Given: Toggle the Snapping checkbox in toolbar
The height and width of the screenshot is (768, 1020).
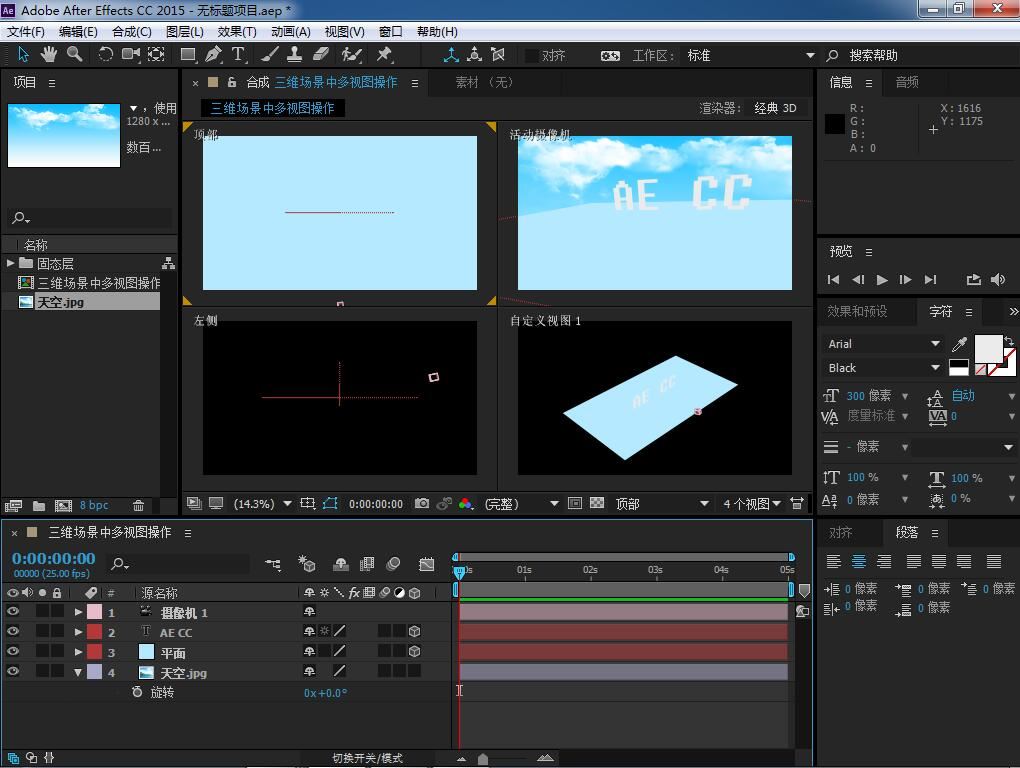Looking at the screenshot, I should pos(531,55).
